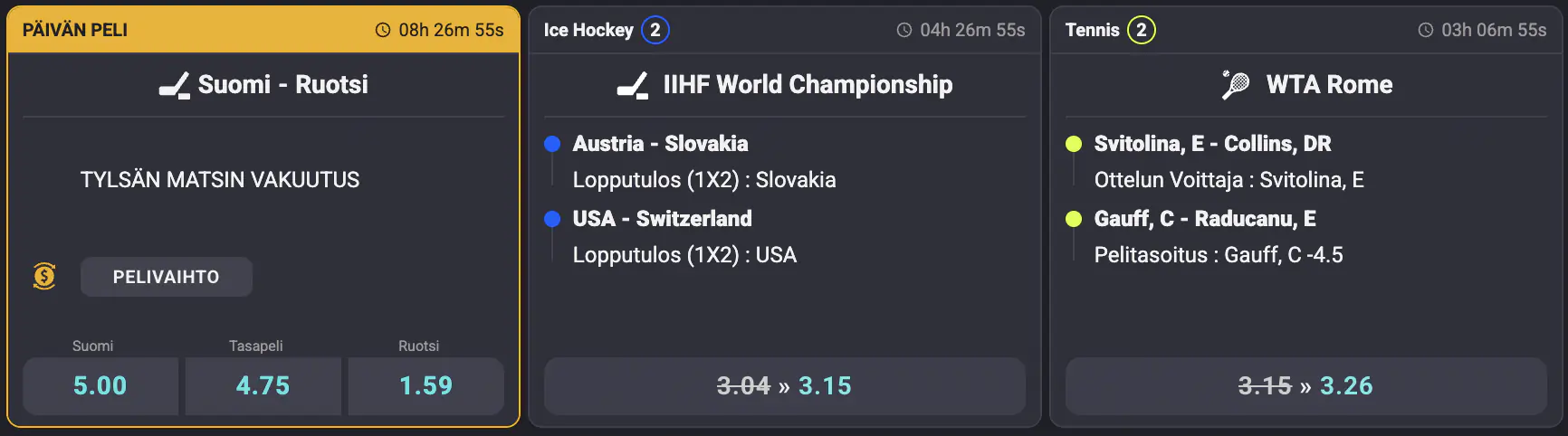Click the clock icon in Päivän Peli header
The width and height of the screenshot is (1568, 436).
[x=383, y=30]
